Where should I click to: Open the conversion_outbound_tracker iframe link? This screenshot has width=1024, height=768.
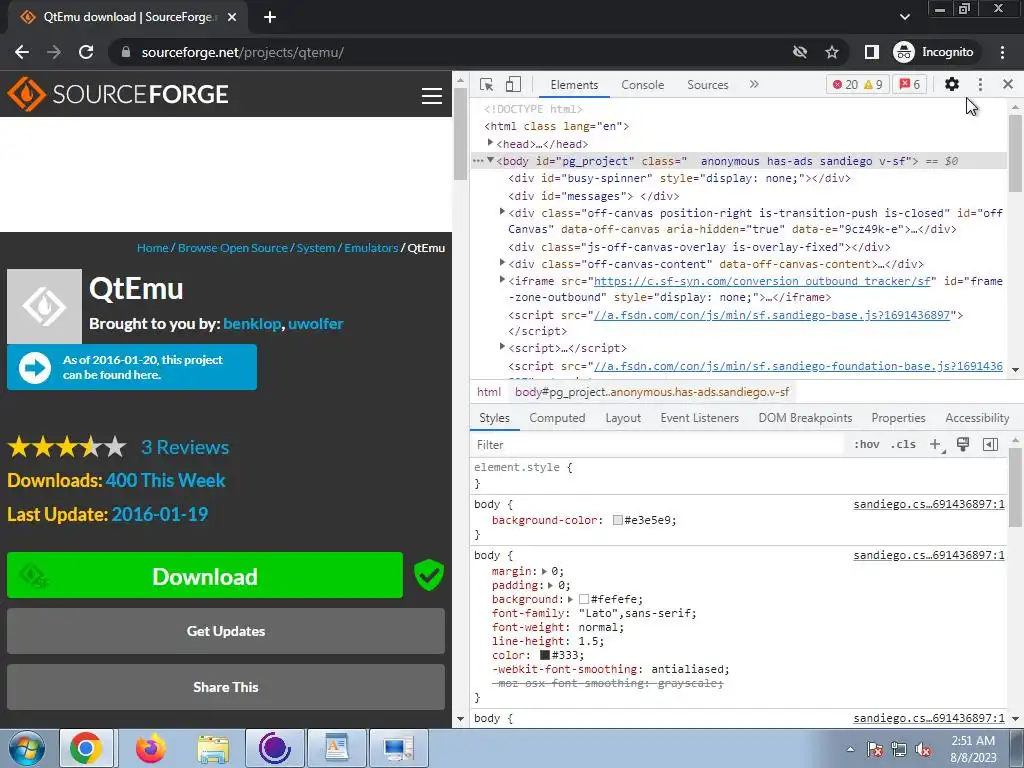click(x=761, y=281)
